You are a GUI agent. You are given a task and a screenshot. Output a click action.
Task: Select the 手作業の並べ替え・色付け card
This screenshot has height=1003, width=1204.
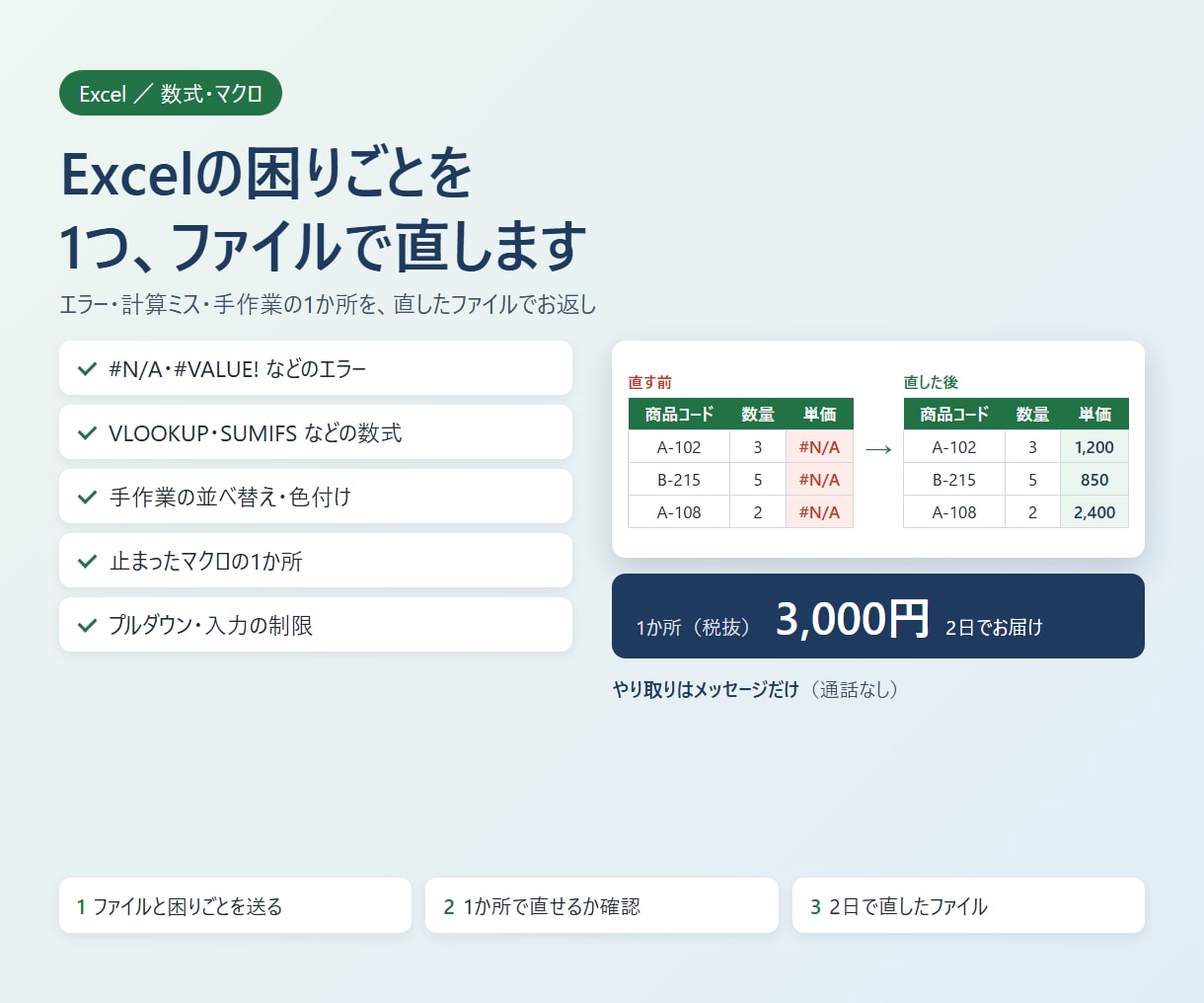[316, 497]
